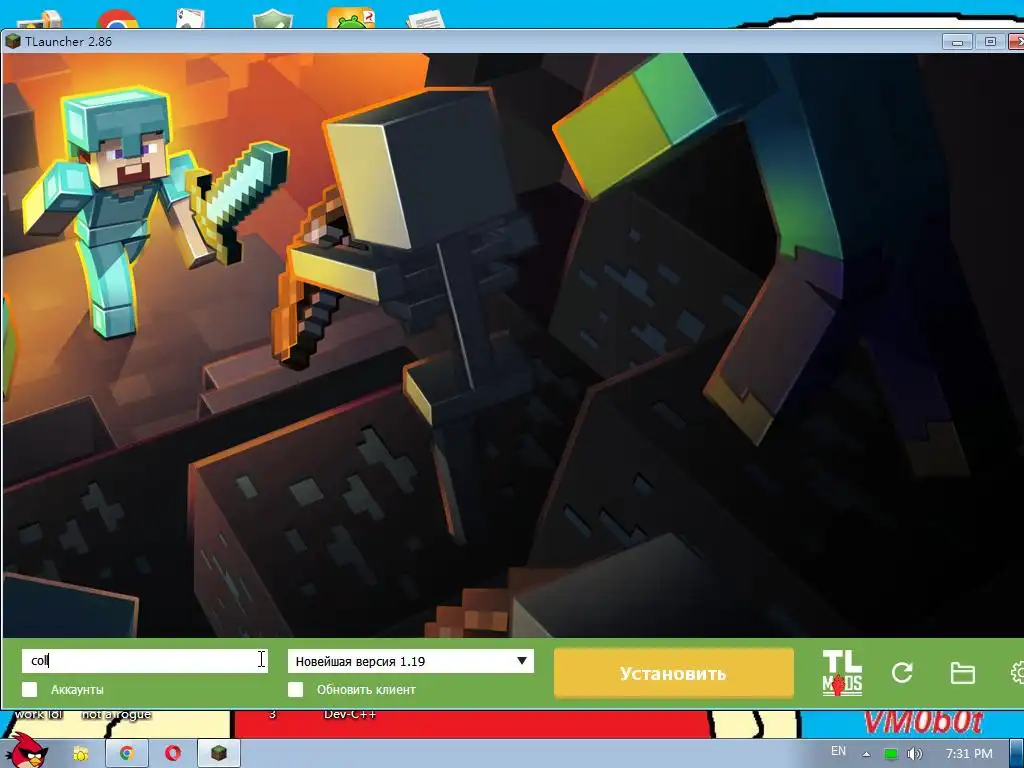
Task: Click the green network tray icon
Action: tap(890, 754)
